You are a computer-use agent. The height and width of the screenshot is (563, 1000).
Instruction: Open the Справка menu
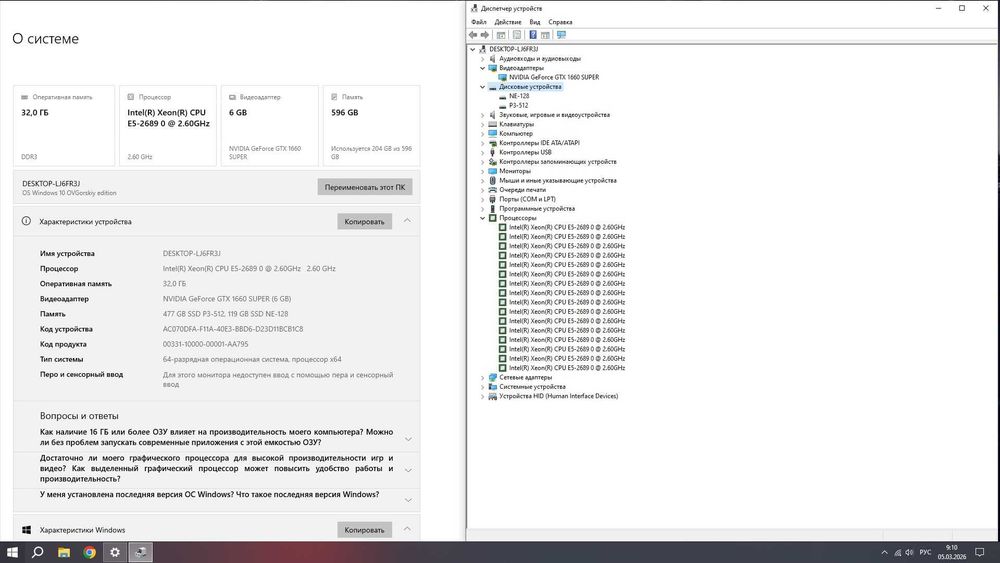pos(560,22)
